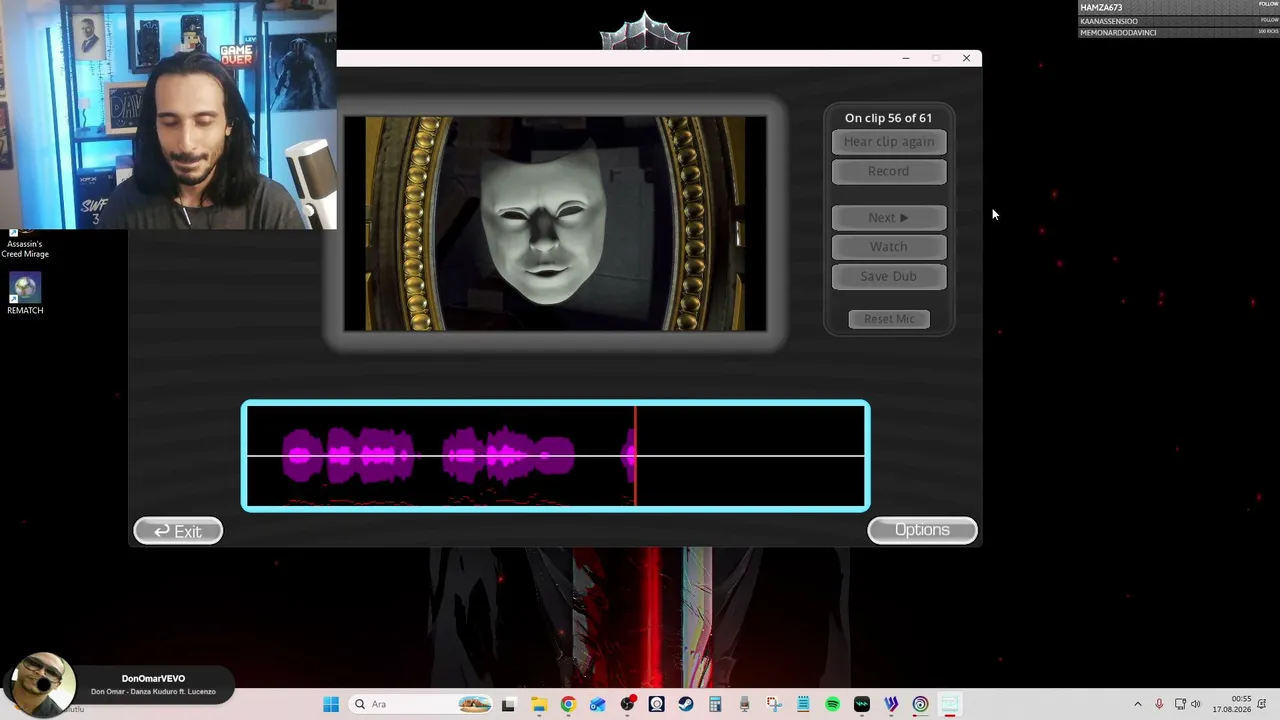Exit the dubbing screen
The width and height of the screenshot is (1280, 720).
coord(178,531)
